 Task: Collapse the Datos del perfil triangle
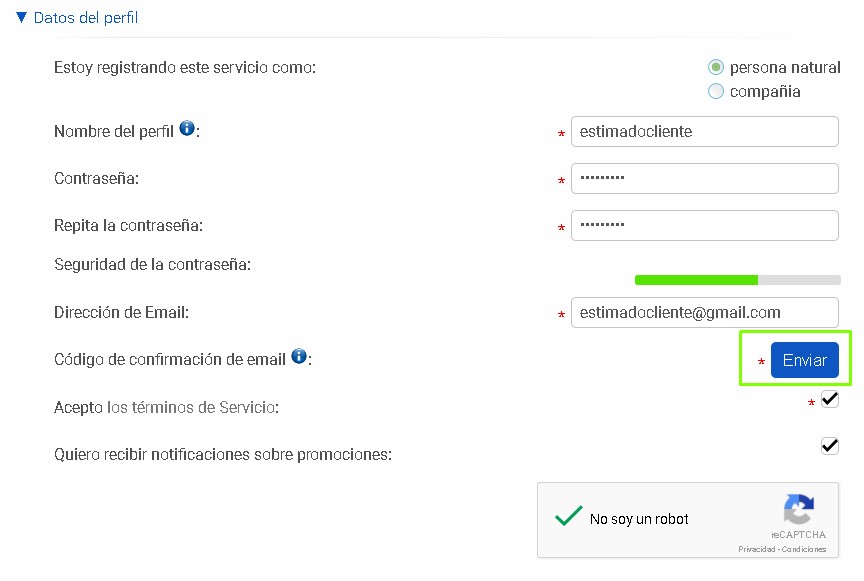coord(21,17)
